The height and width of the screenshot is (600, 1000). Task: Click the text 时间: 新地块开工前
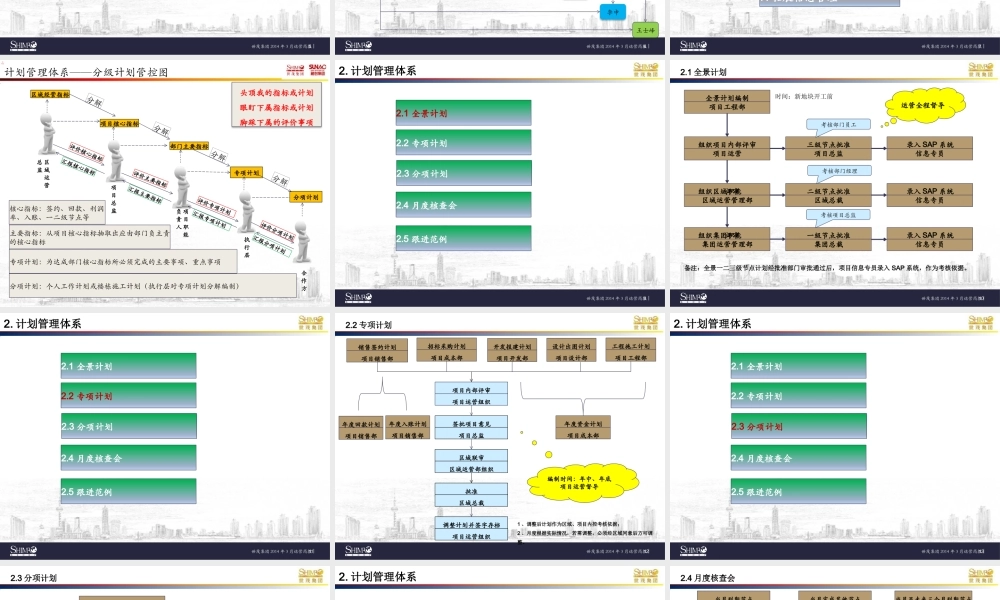click(804, 96)
